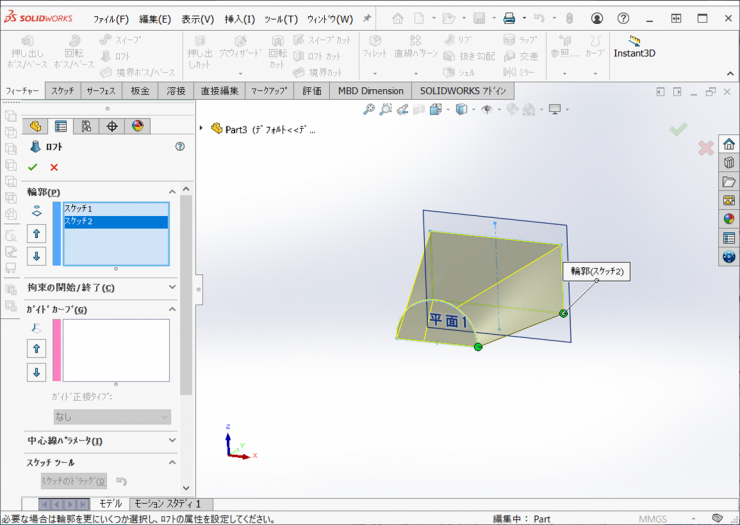Collapse the 輪郭 profiles section
The image size is (740, 525).
pos(172,191)
